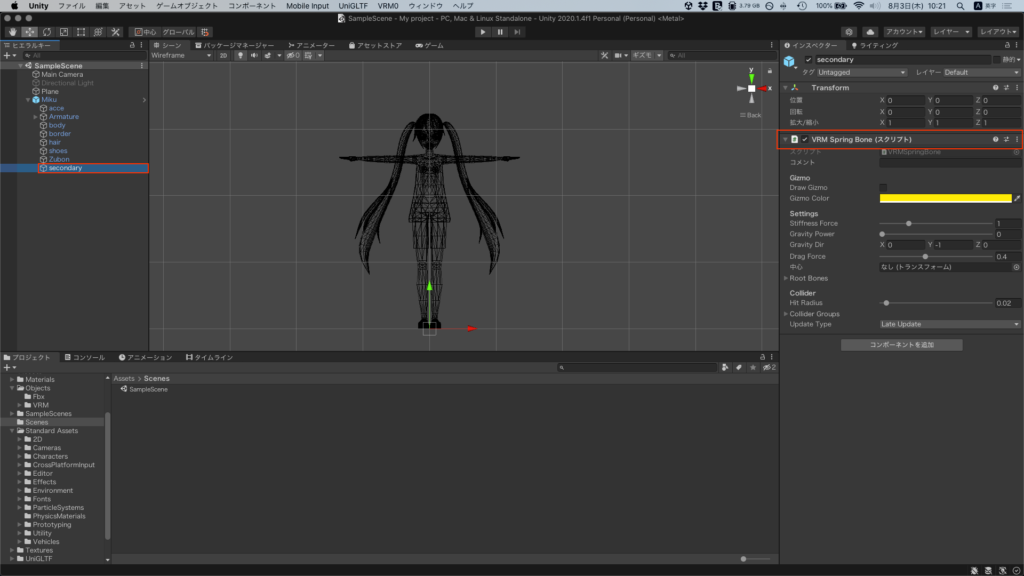Select the Hand tool in toolbar
Image resolution: width=1024 pixels, height=576 pixels.
pyautogui.click(x=12, y=32)
